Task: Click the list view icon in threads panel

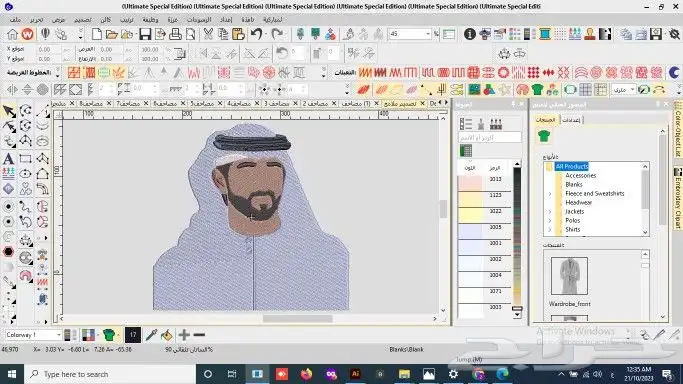Action: click(x=466, y=124)
